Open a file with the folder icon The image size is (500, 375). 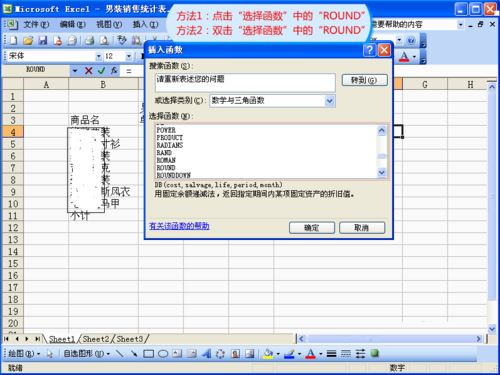point(28,41)
